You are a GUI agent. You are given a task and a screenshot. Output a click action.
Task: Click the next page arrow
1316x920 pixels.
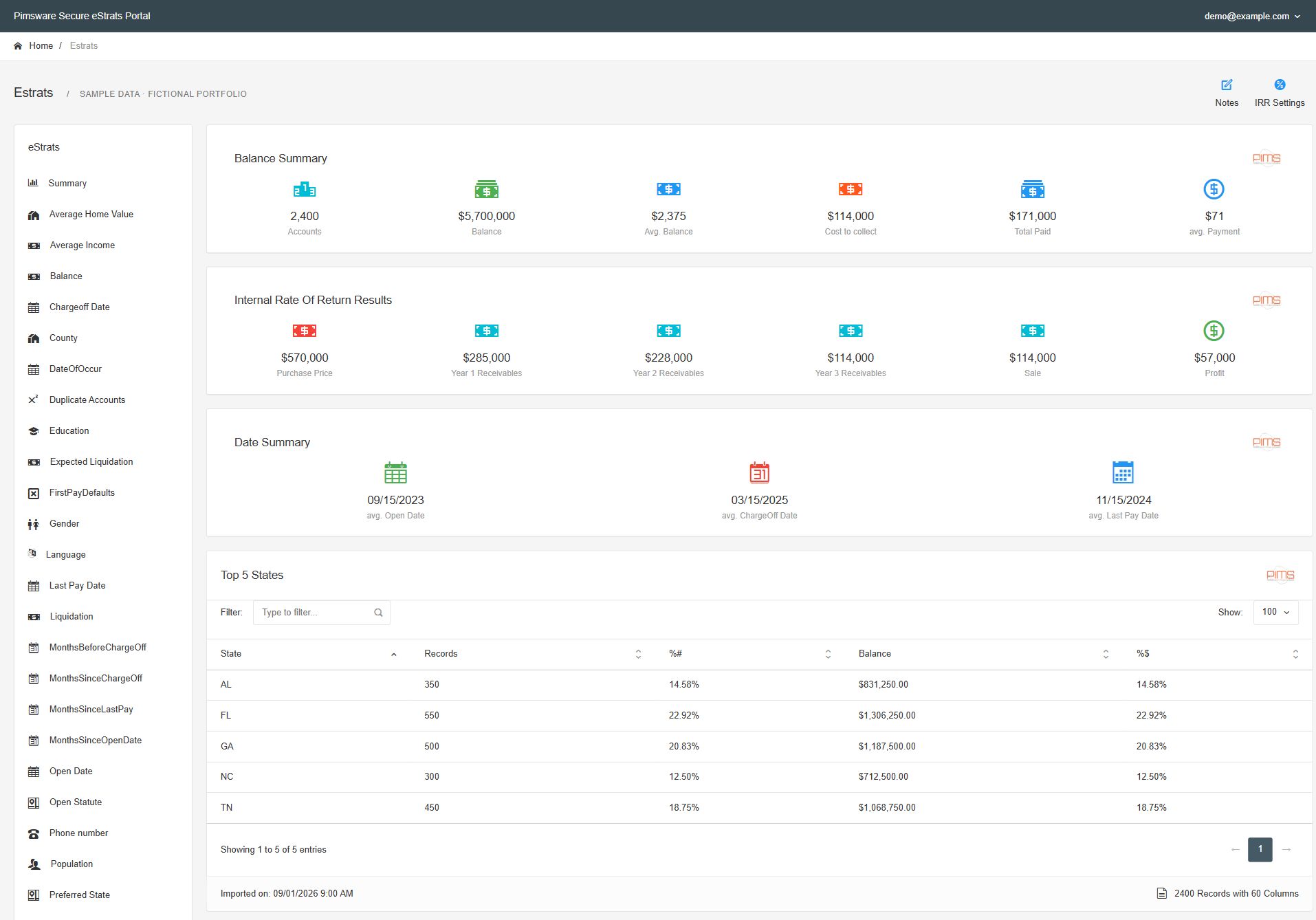coord(1286,850)
